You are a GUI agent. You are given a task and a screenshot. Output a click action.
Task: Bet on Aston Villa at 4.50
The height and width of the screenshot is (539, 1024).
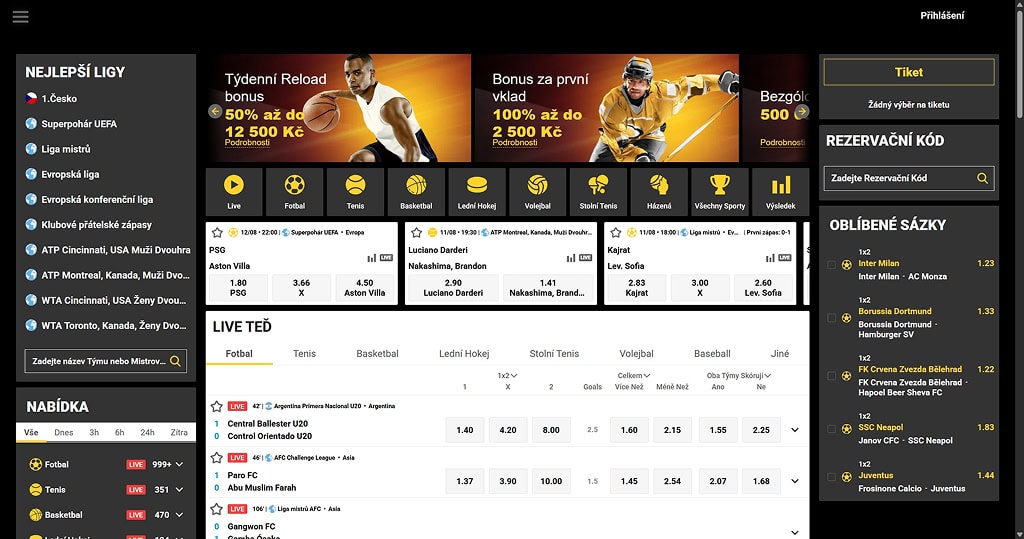pyautogui.click(x=365, y=287)
